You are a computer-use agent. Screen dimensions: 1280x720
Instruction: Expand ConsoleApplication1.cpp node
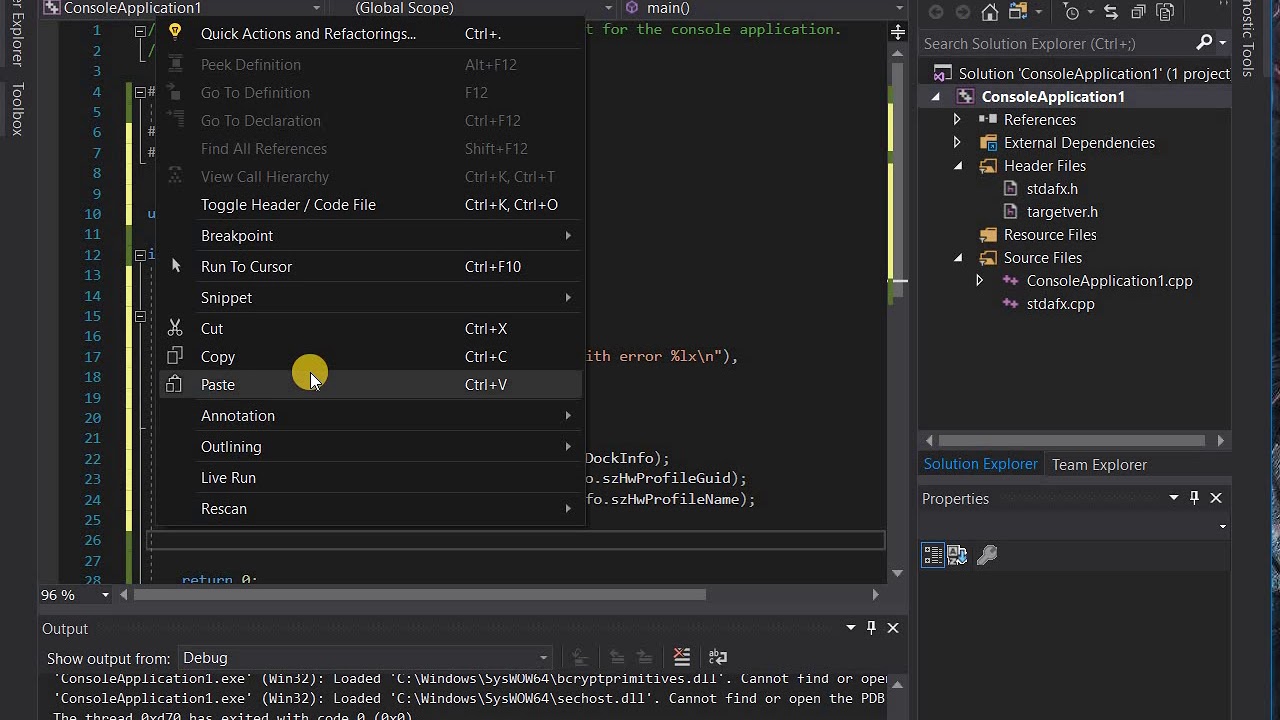979,280
